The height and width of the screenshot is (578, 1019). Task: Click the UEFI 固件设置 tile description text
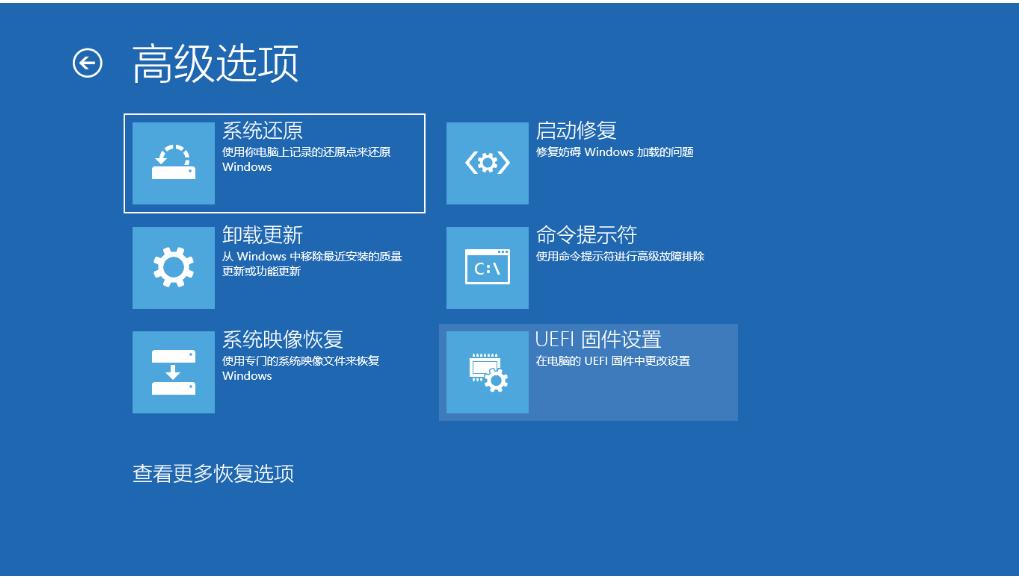tap(615, 360)
